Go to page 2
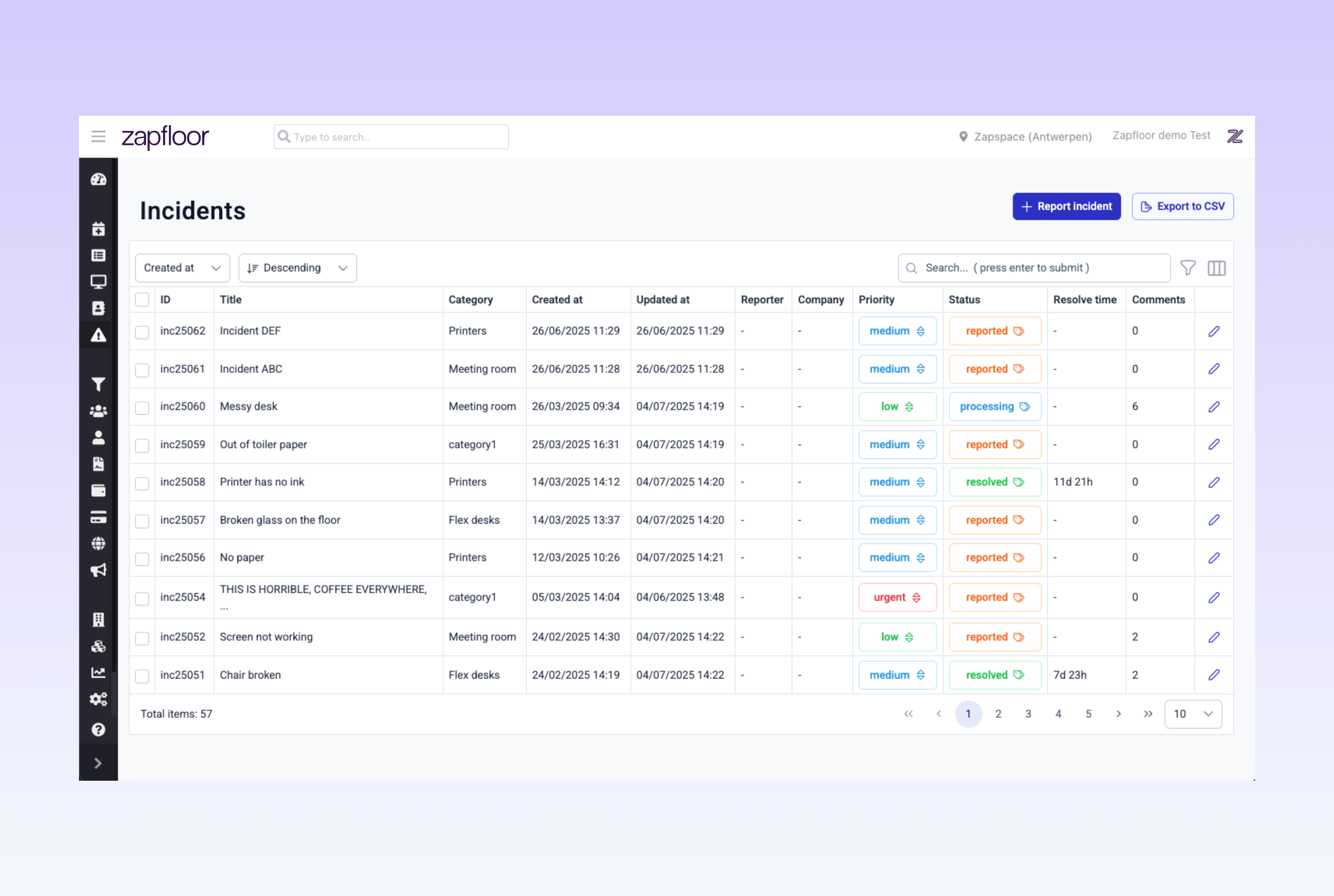Image resolution: width=1334 pixels, height=896 pixels. click(x=998, y=714)
